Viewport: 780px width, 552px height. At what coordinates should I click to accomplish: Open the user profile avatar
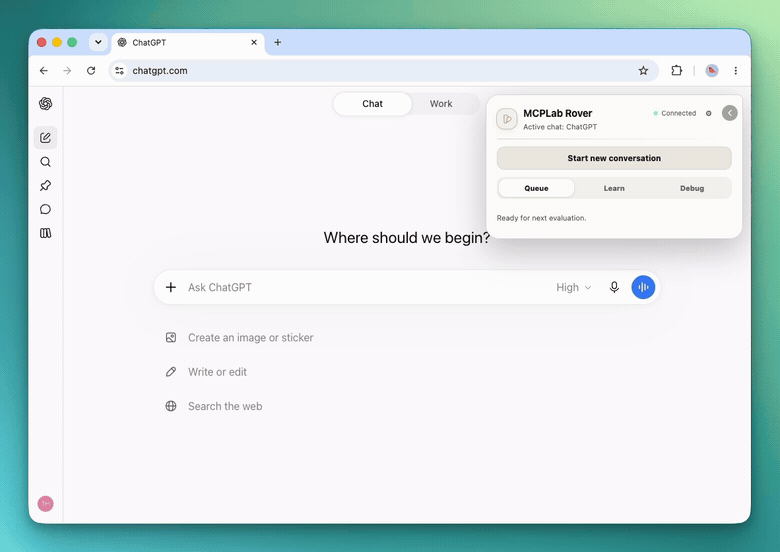point(45,504)
